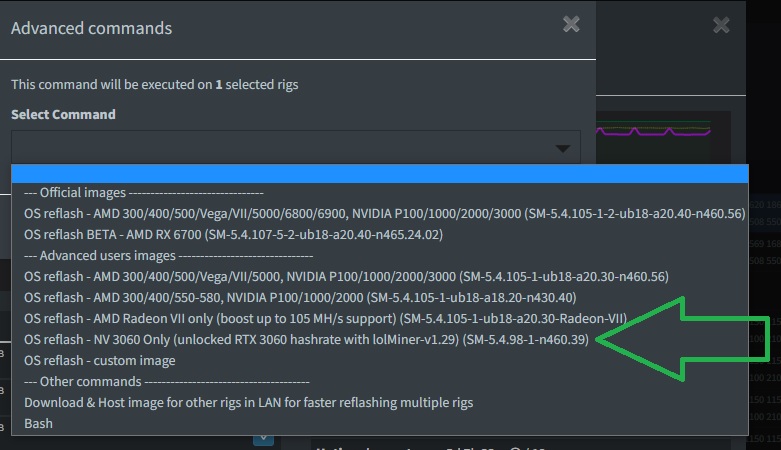Select OS reflash BETA - AMD RX 6700

pyautogui.click(x=380, y=234)
